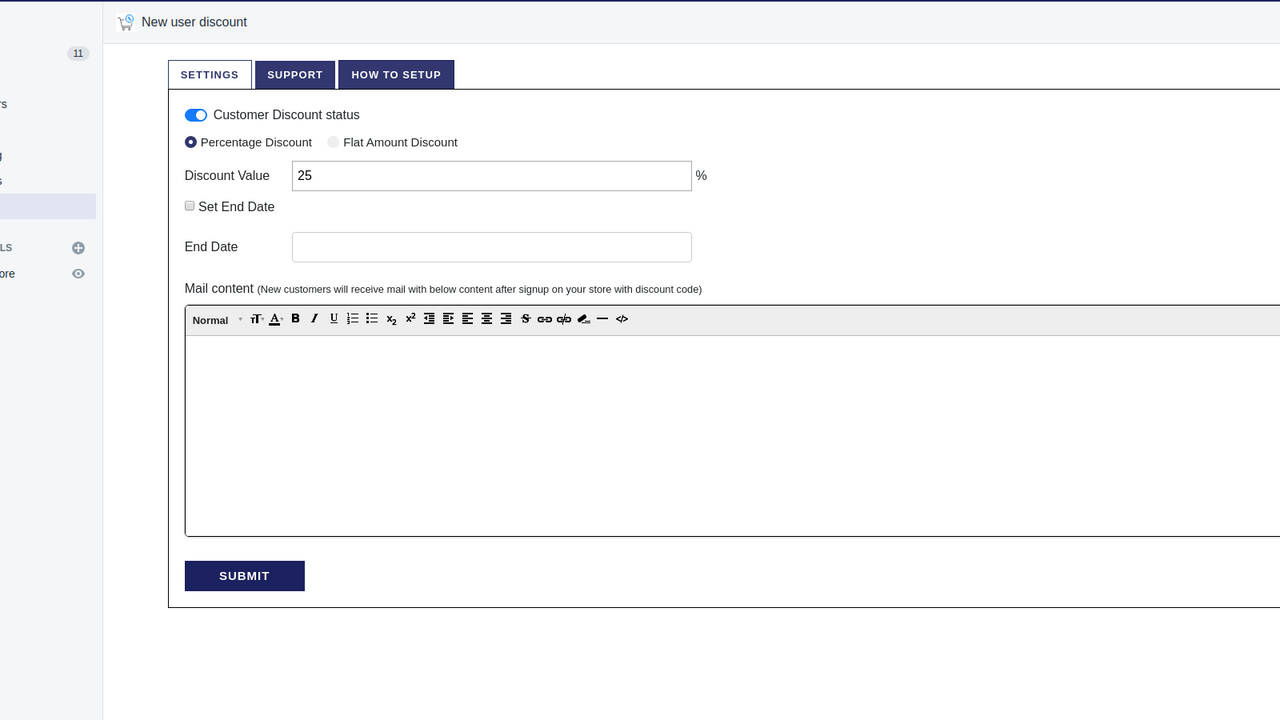The height and width of the screenshot is (720, 1280).
Task: Toggle underline formatting
Action: pyautogui.click(x=334, y=319)
